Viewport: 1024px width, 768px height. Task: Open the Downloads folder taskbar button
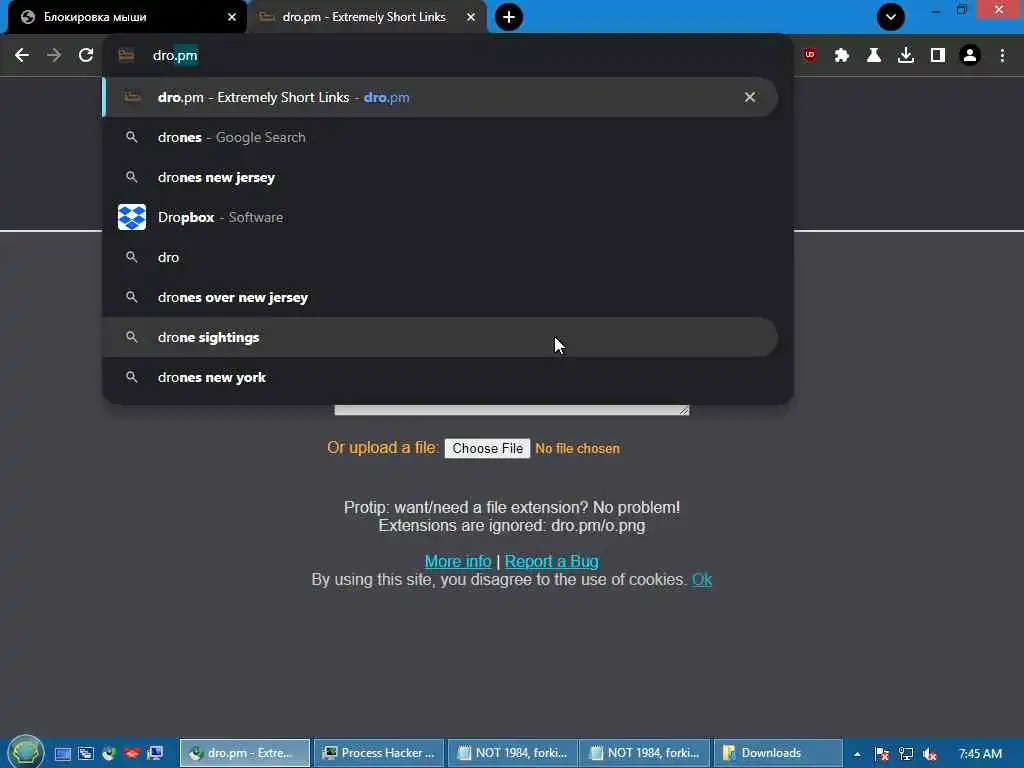point(778,753)
